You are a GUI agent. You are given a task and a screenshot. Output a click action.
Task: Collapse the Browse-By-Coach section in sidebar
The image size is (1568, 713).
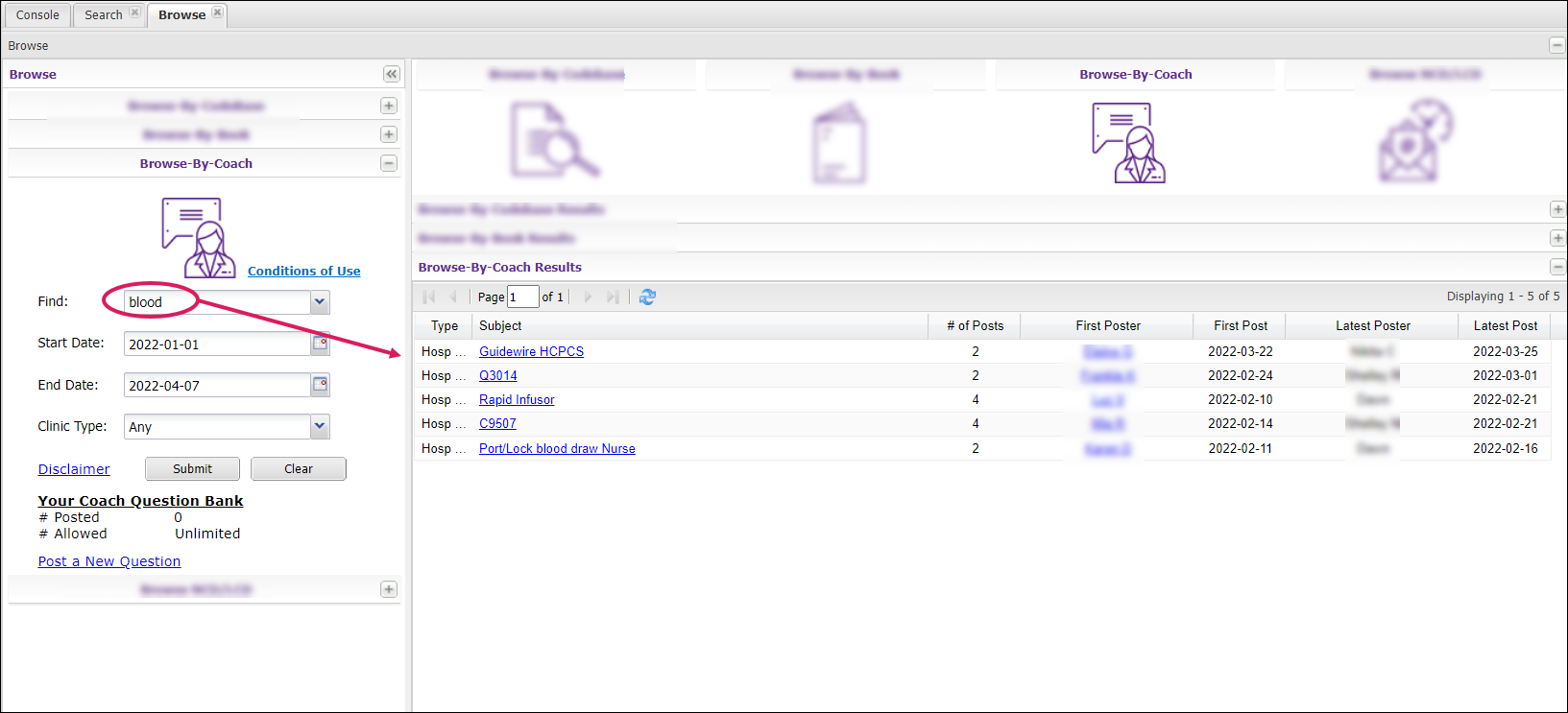pos(389,163)
